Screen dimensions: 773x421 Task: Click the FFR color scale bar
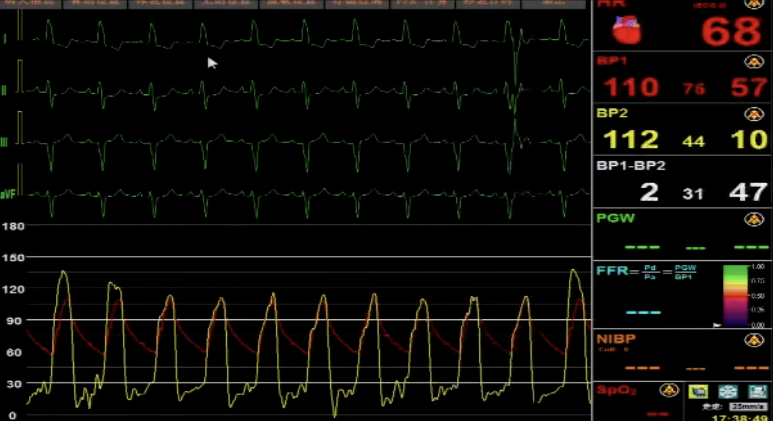click(736, 296)
